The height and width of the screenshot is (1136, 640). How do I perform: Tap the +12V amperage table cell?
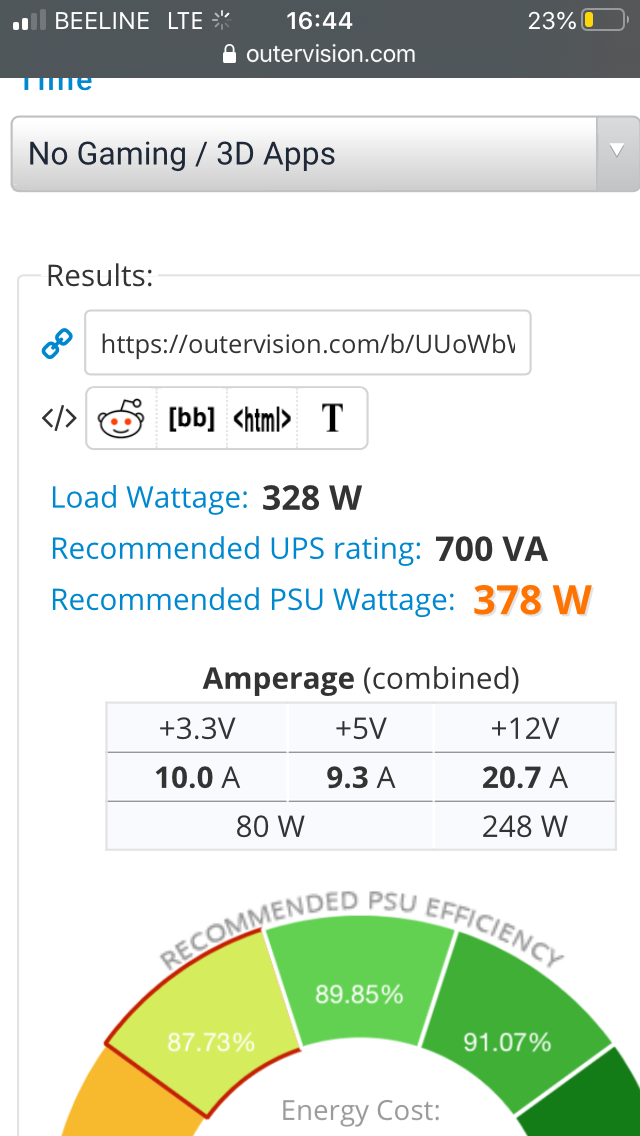click(x=525, y=728)
